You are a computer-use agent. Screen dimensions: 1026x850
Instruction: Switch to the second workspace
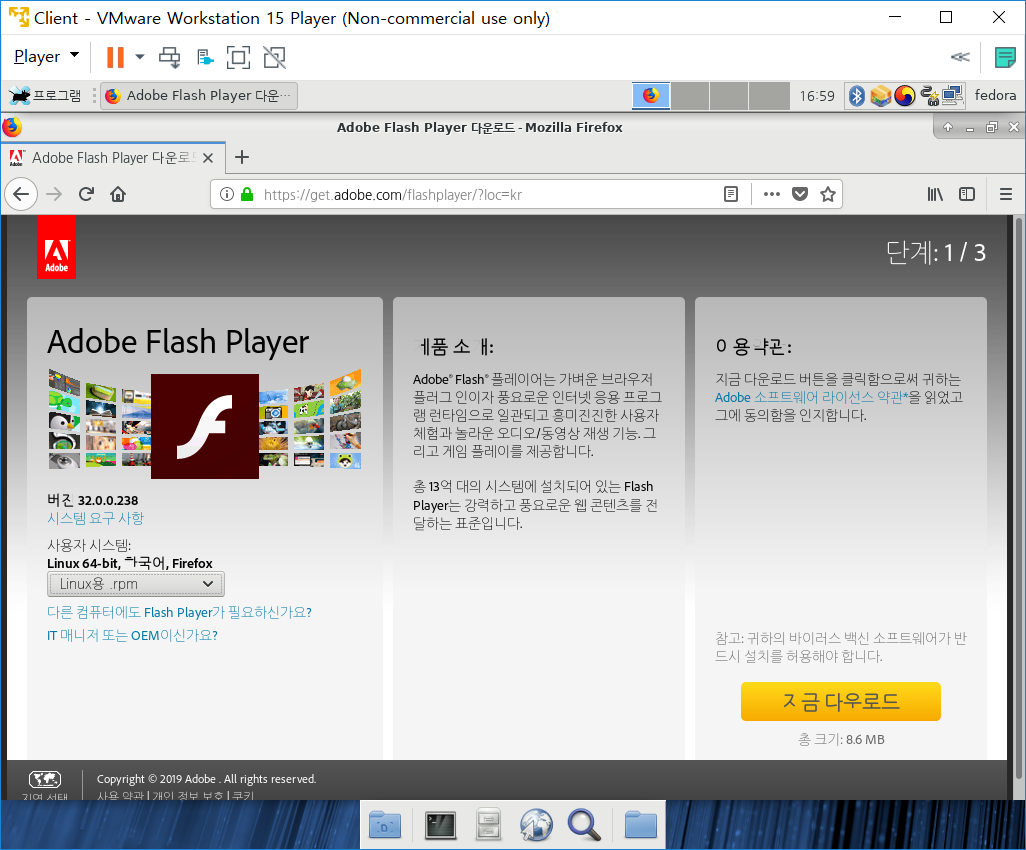(690, 96)
